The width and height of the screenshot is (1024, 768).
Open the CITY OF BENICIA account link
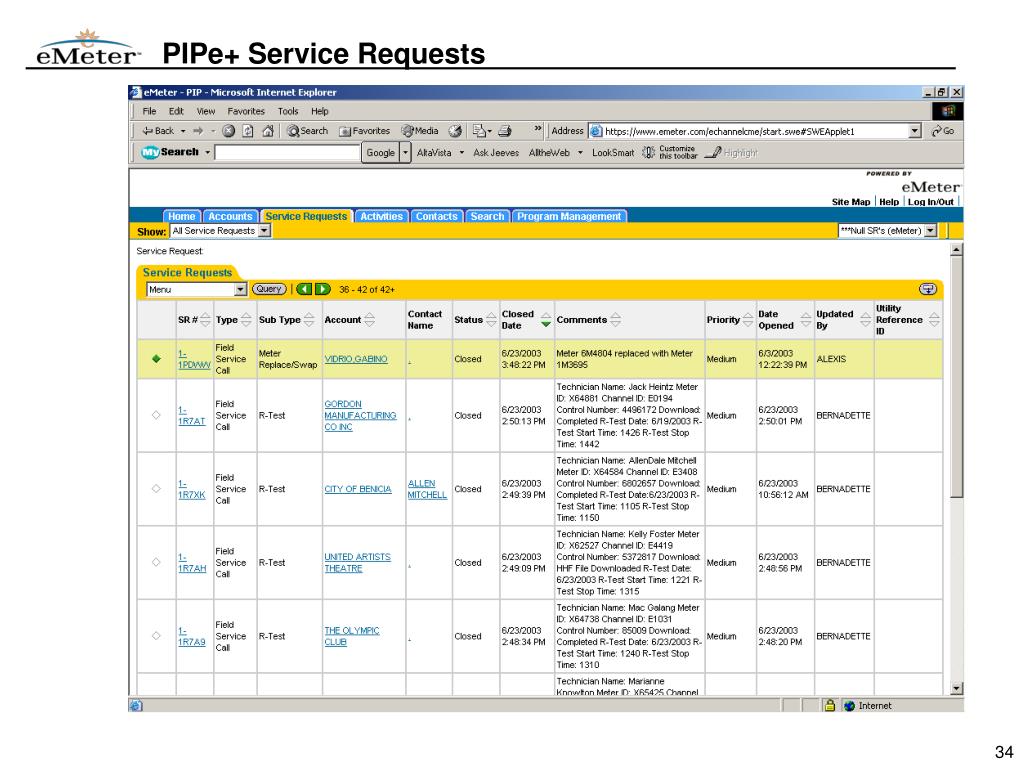click(x=358, y=488)
